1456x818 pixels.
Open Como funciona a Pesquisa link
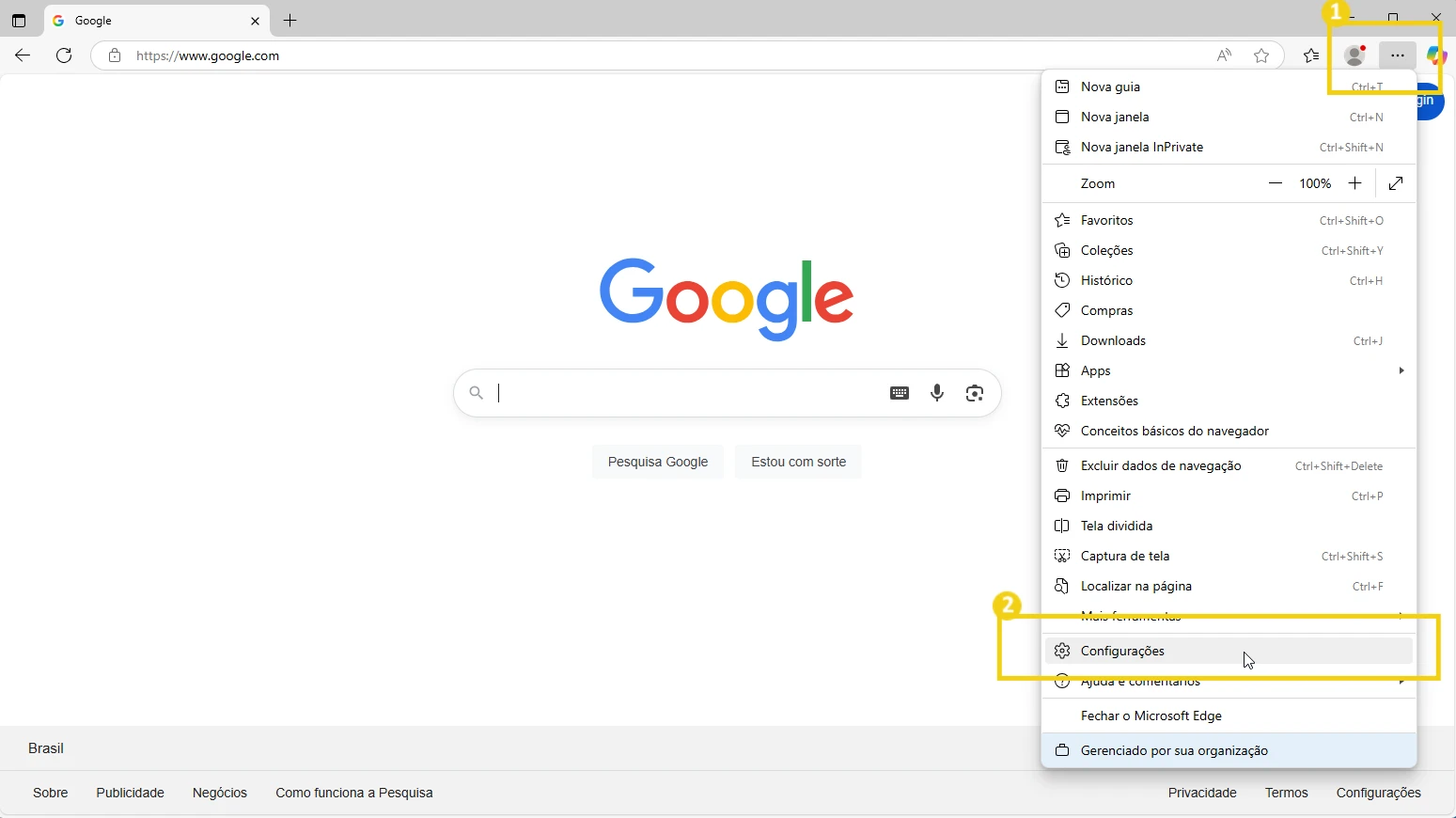tap(354, 793)
